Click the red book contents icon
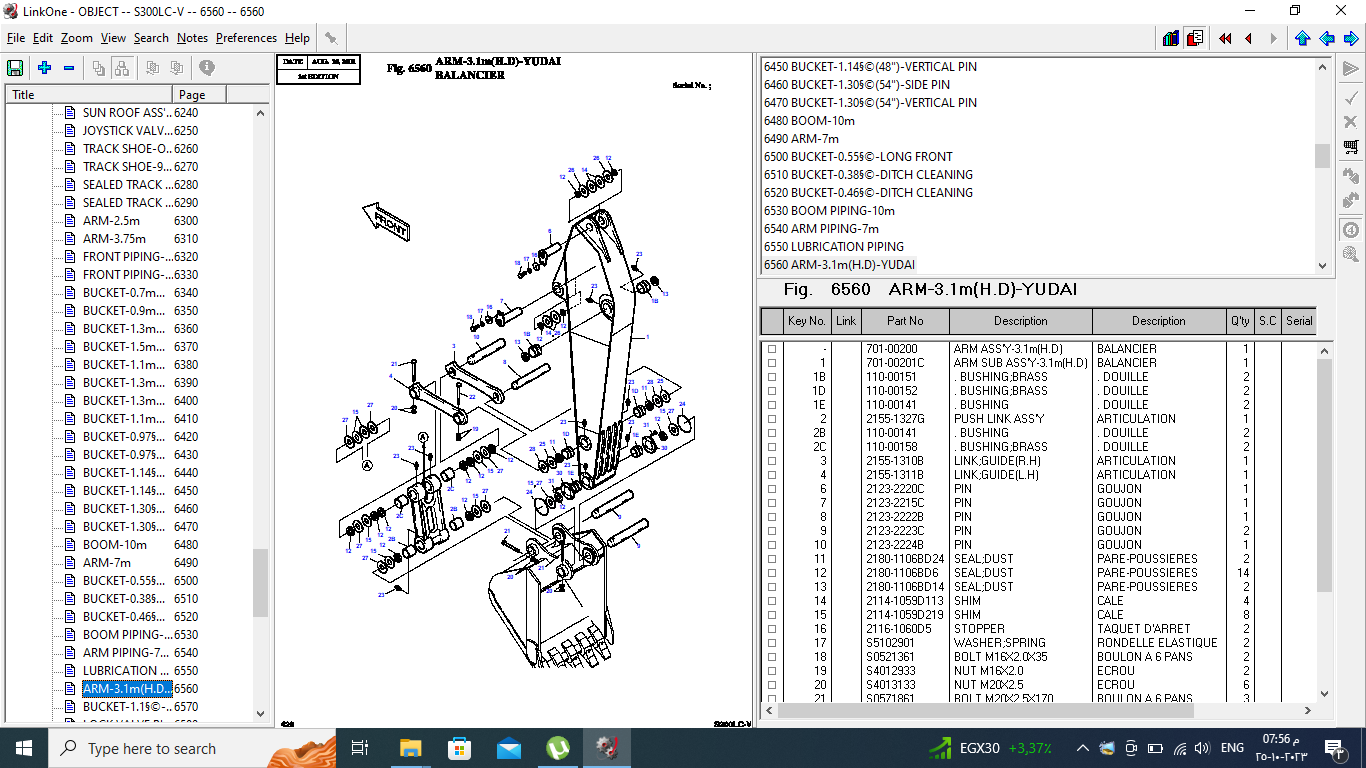The height and width of the screenshot is (768, 1366). click(1195, 38)
